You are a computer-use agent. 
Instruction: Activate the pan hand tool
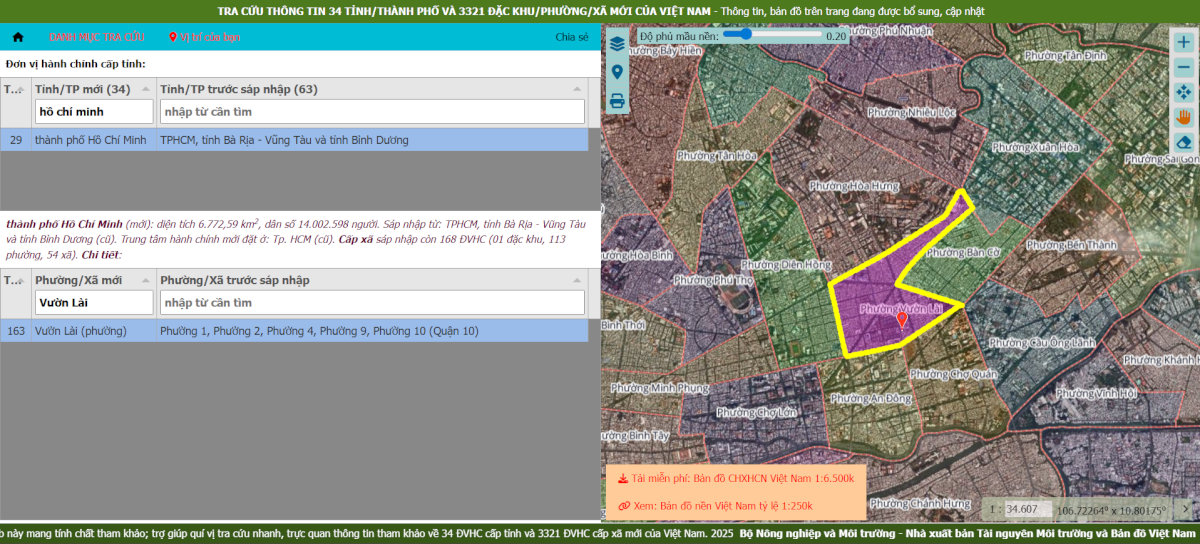pyautogui.click(x=1183, y=116)
